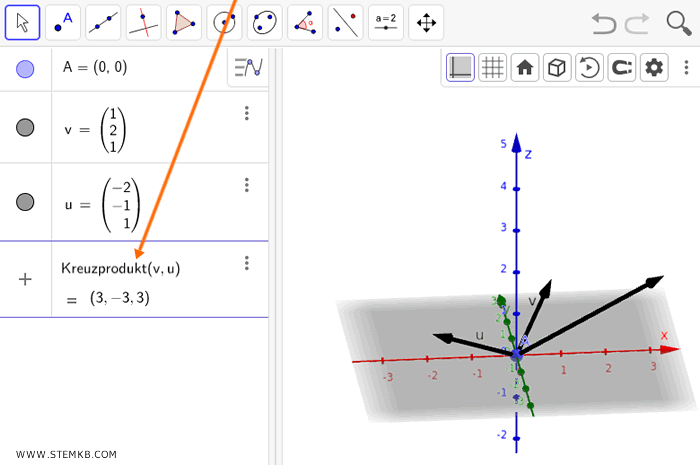Open the options menu for vector v
Screen dimensions: 700x465
[247, 113]
